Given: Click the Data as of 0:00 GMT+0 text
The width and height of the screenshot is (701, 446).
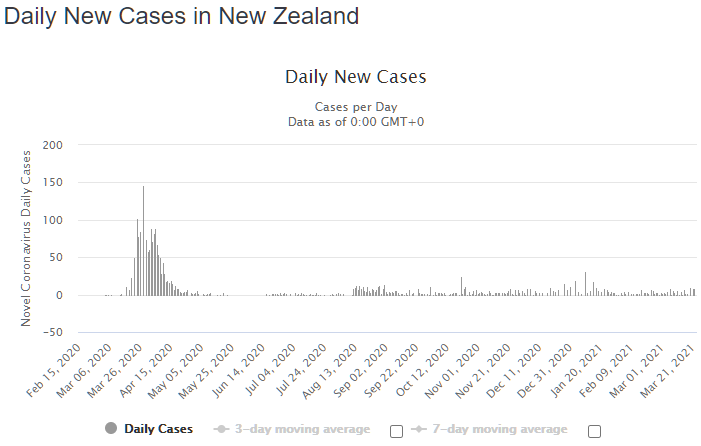Looking at the screenshot, I should (x=356, y=121).
